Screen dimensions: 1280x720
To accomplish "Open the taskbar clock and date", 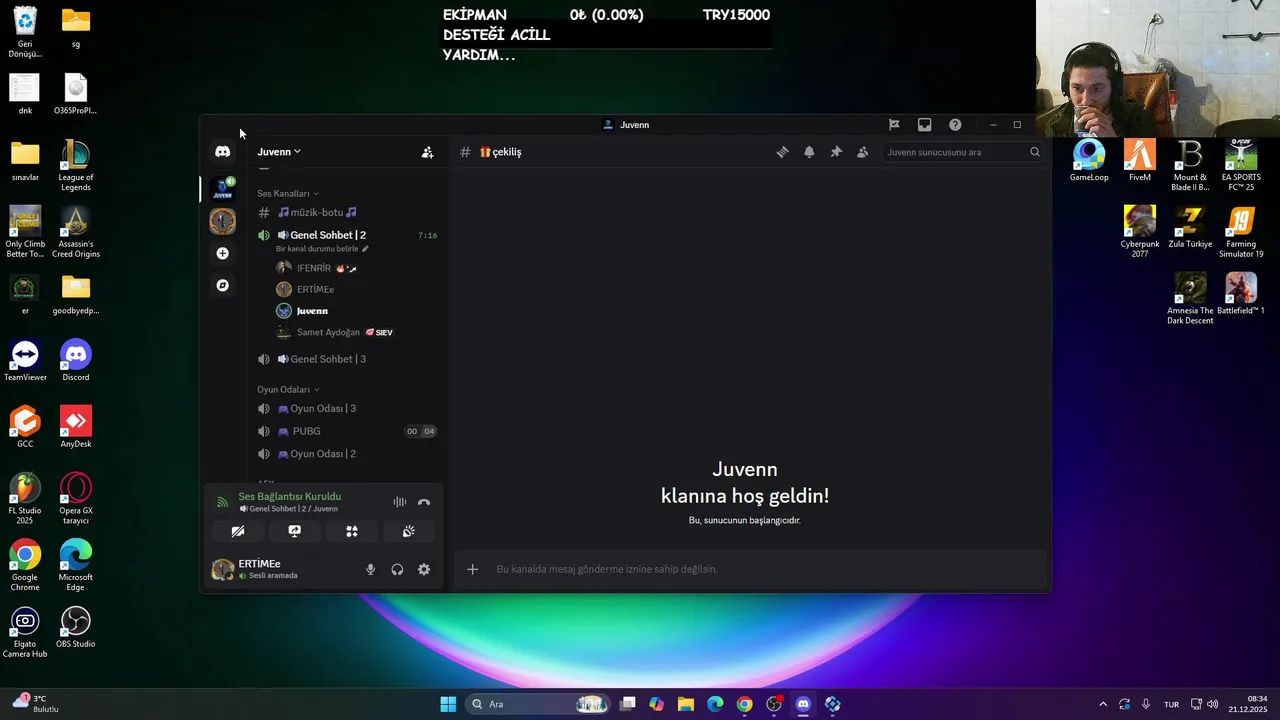I will 1250,704.
